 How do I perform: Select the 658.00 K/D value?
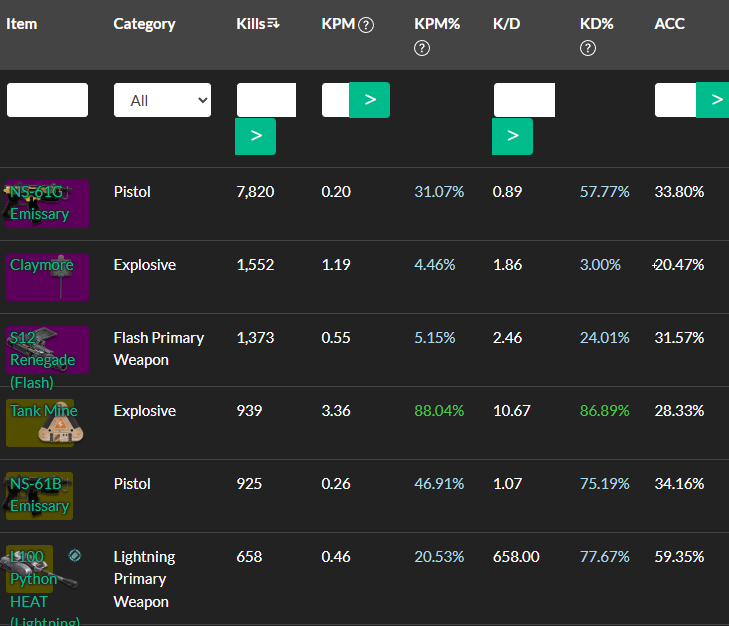[x=516, y=557]
